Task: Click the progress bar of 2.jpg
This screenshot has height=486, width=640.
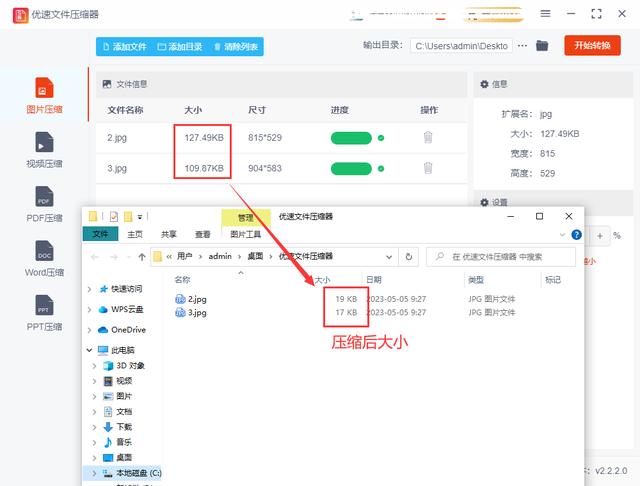Action: pos(351,138)
